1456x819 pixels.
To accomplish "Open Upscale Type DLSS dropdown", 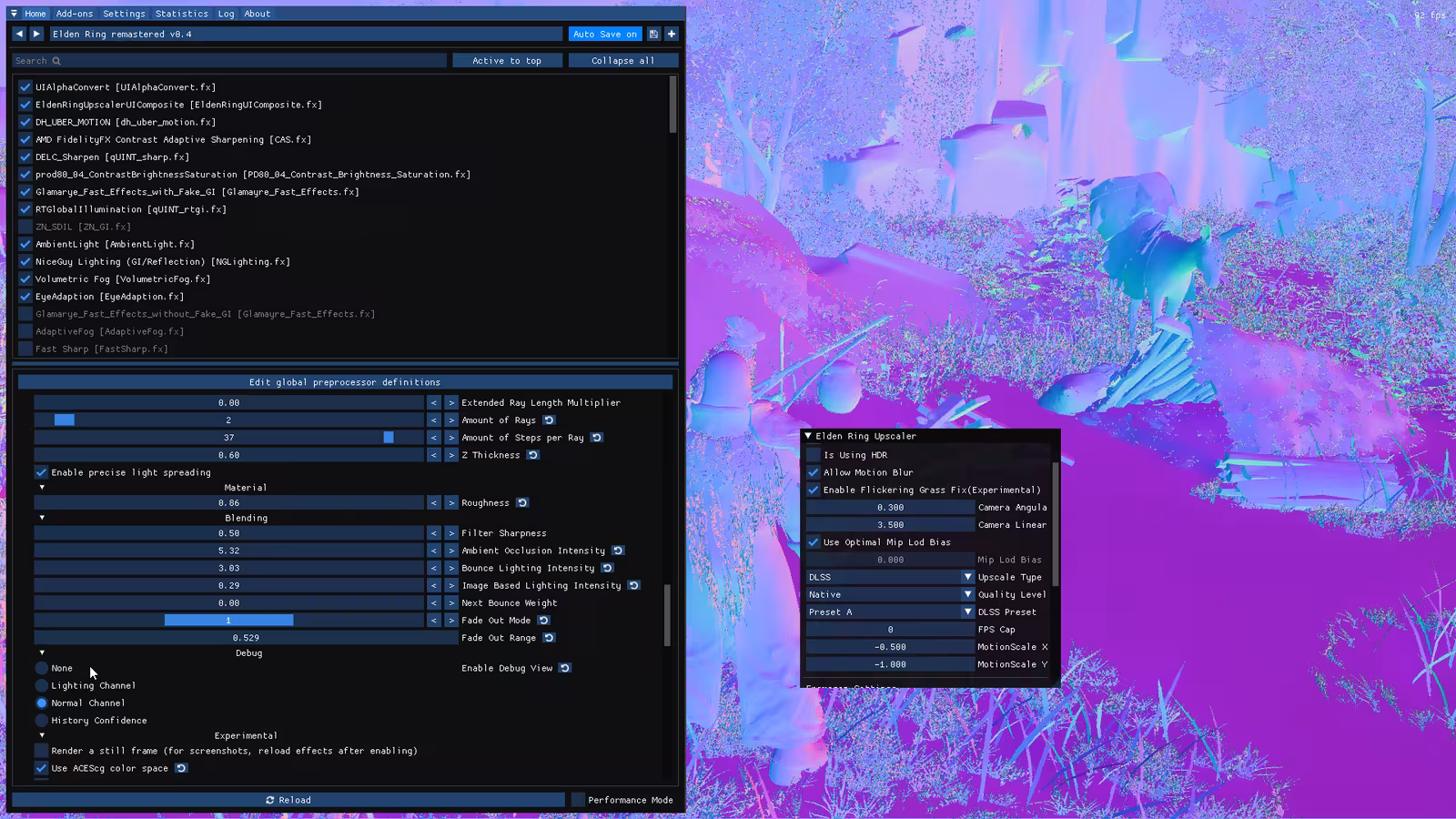I will click(x=890, y=577).
